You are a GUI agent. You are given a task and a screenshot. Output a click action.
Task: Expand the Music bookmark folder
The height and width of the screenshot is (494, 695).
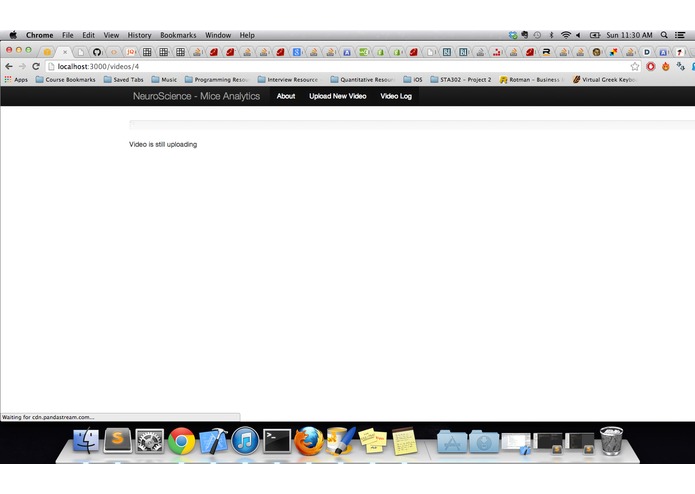[x=164, y=80]
